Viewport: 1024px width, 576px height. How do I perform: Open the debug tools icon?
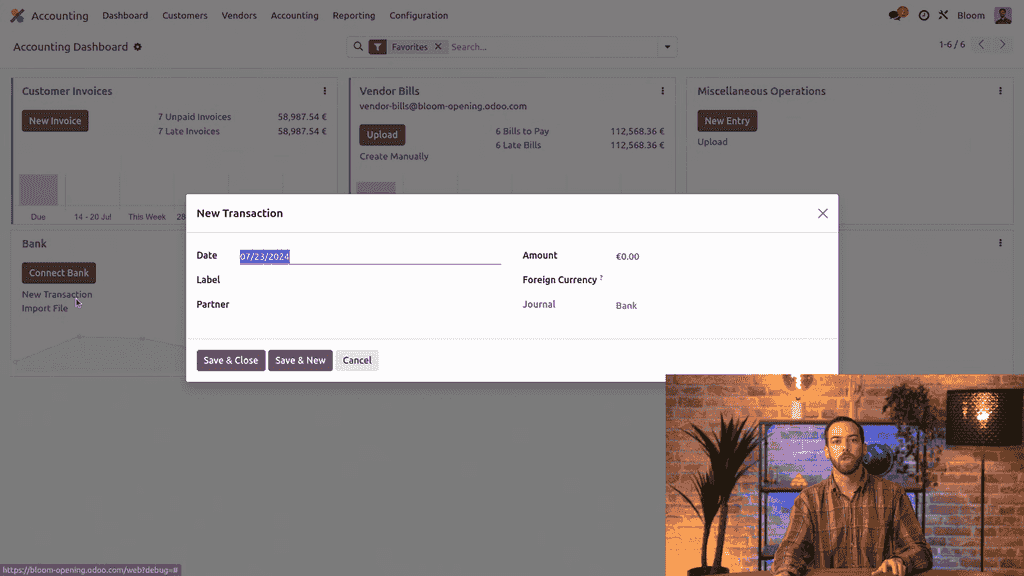tap(942, 15)
